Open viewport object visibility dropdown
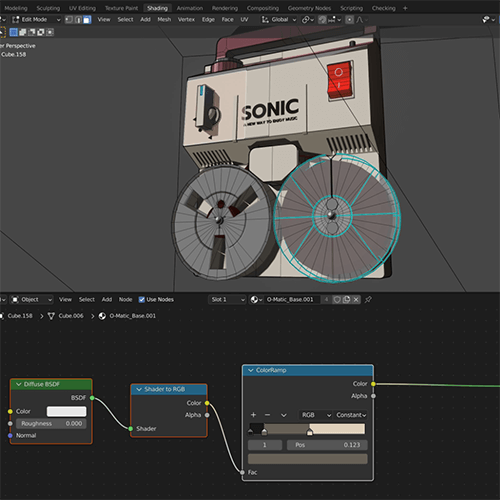 [488, 20]
